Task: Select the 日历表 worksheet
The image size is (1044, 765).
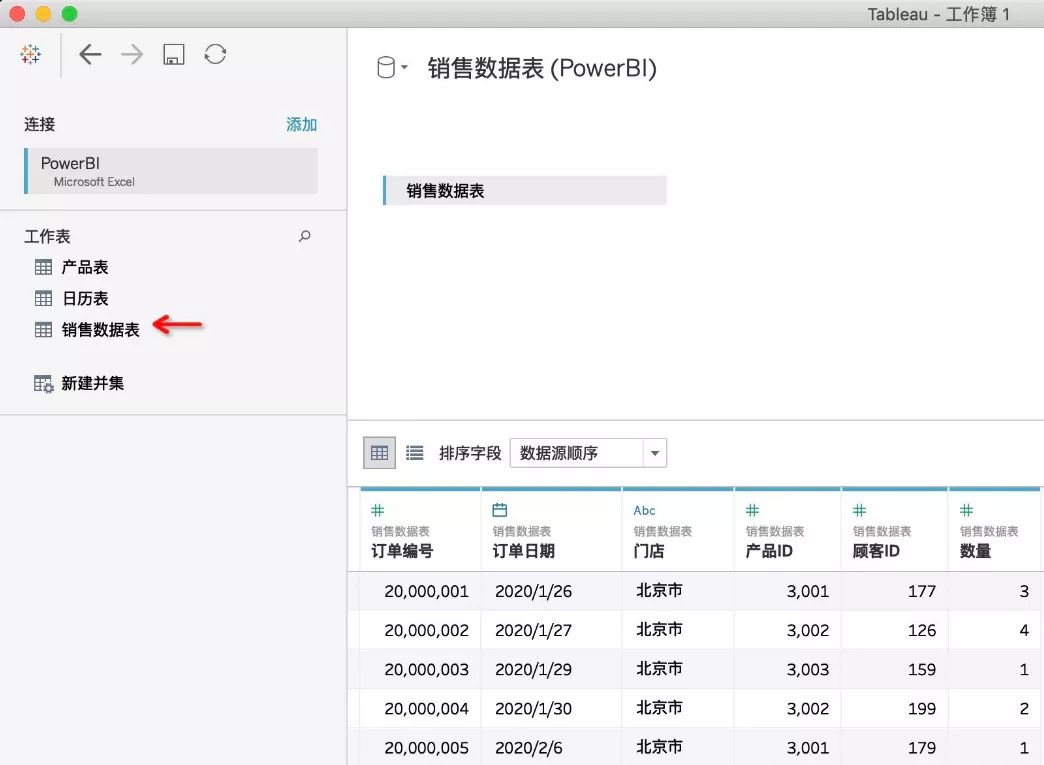Action: [x=85, y=298]
